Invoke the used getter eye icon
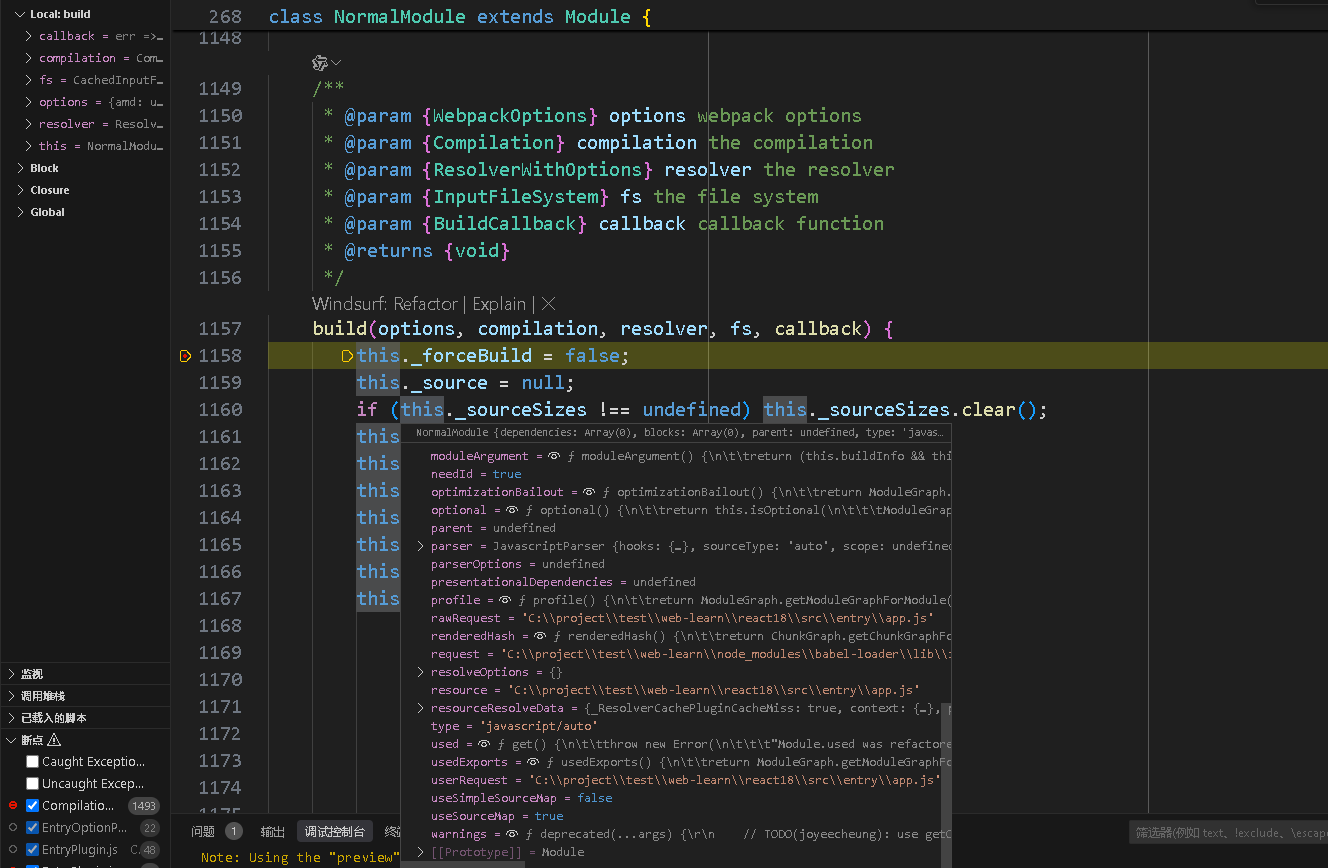 [x=484, y=744]
